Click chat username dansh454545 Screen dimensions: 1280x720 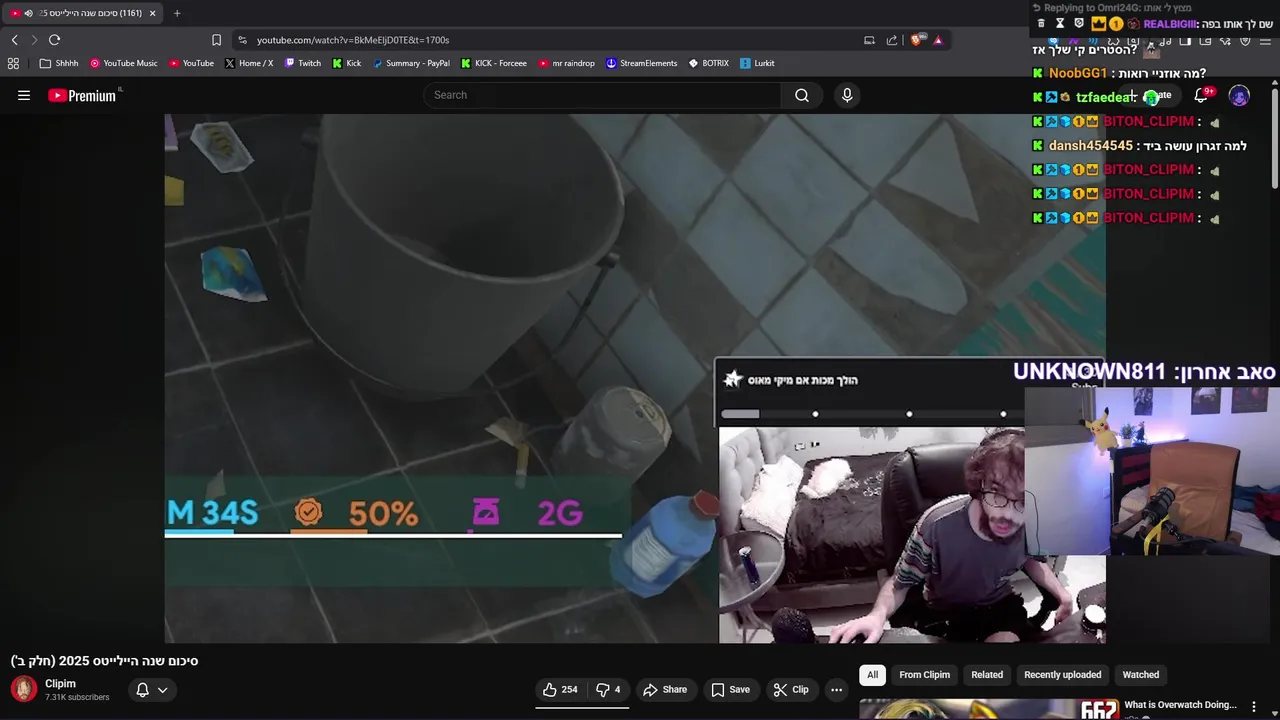[x=1090, y=146]
